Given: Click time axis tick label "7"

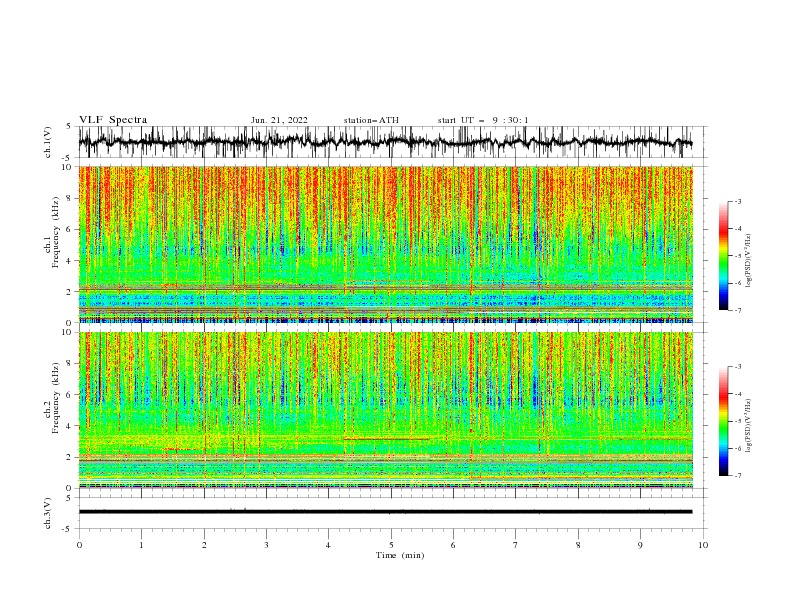Looking at the screenshot, I should 516,545.
